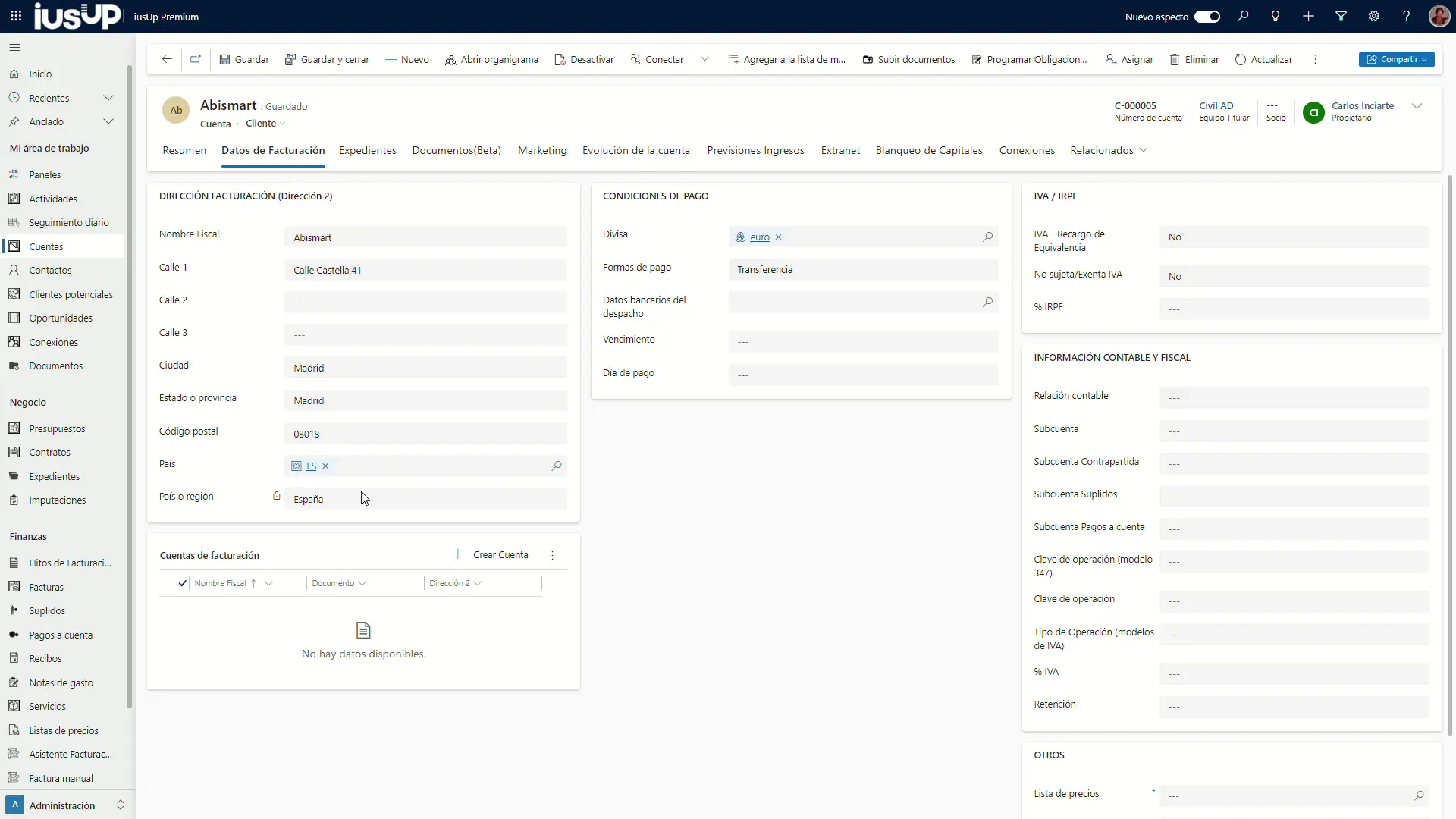The width and height of the screenshot is (1456, 819).
Task: Switch to the Expedientes tab
Action: pos(368,151)
